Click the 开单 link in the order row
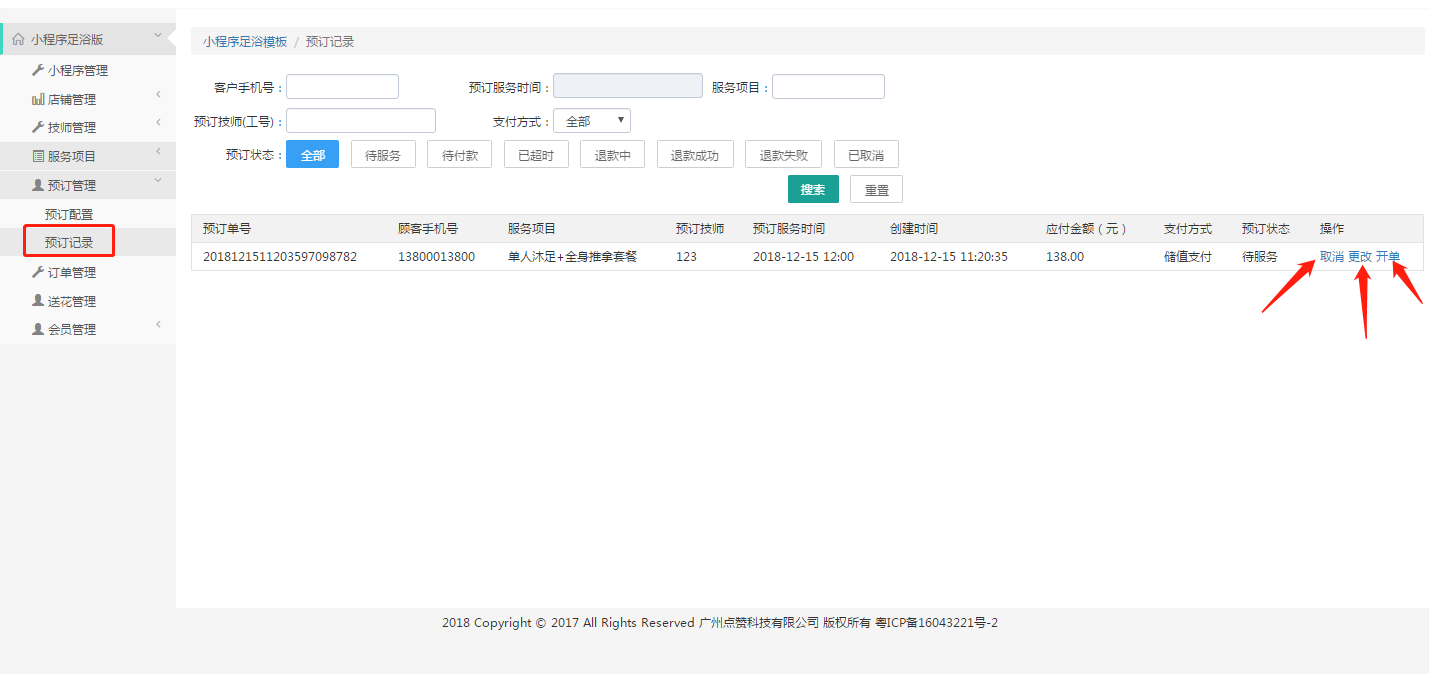 1387,257
